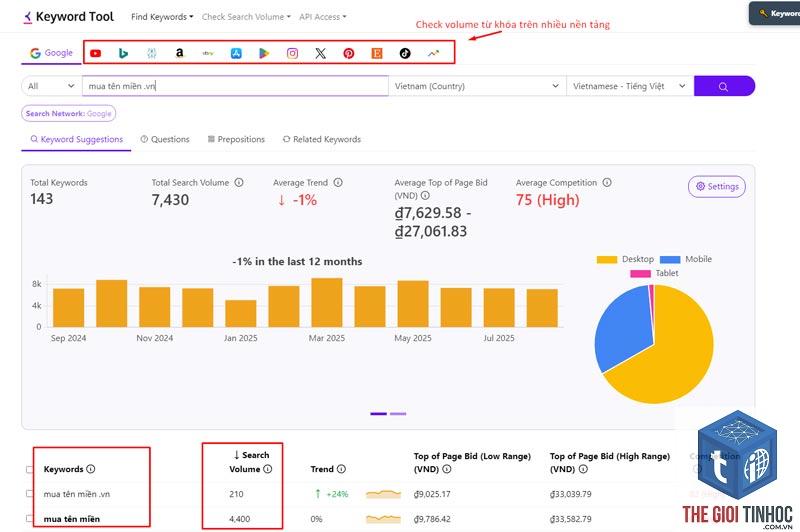Open the YouTube keyword tab
800x532 pixels.
[x=95, y=53]
